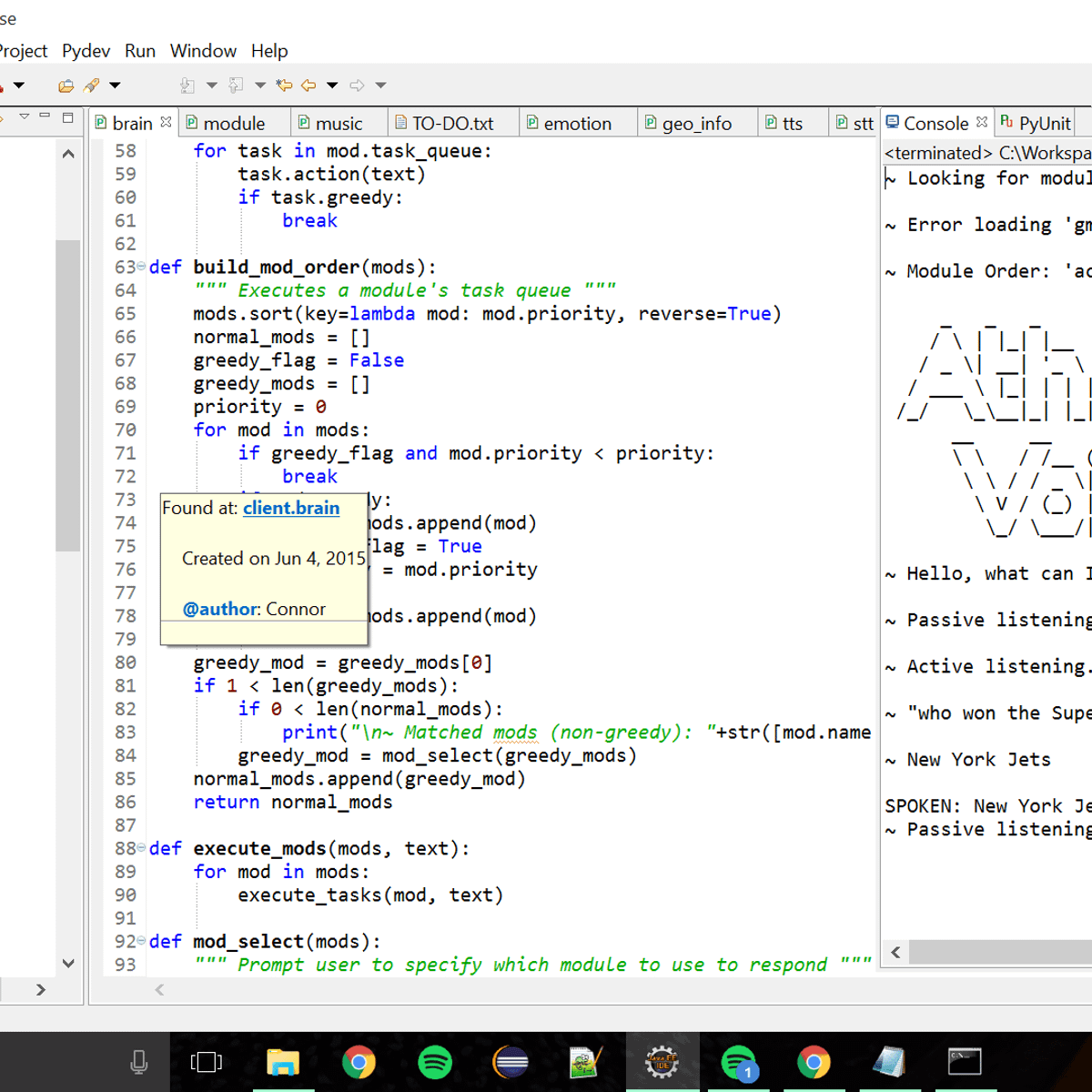This screenshot has width=1092, height=1092.
Task: Click the left panel vertical scrollbar thumb
Action: (68, 396)
